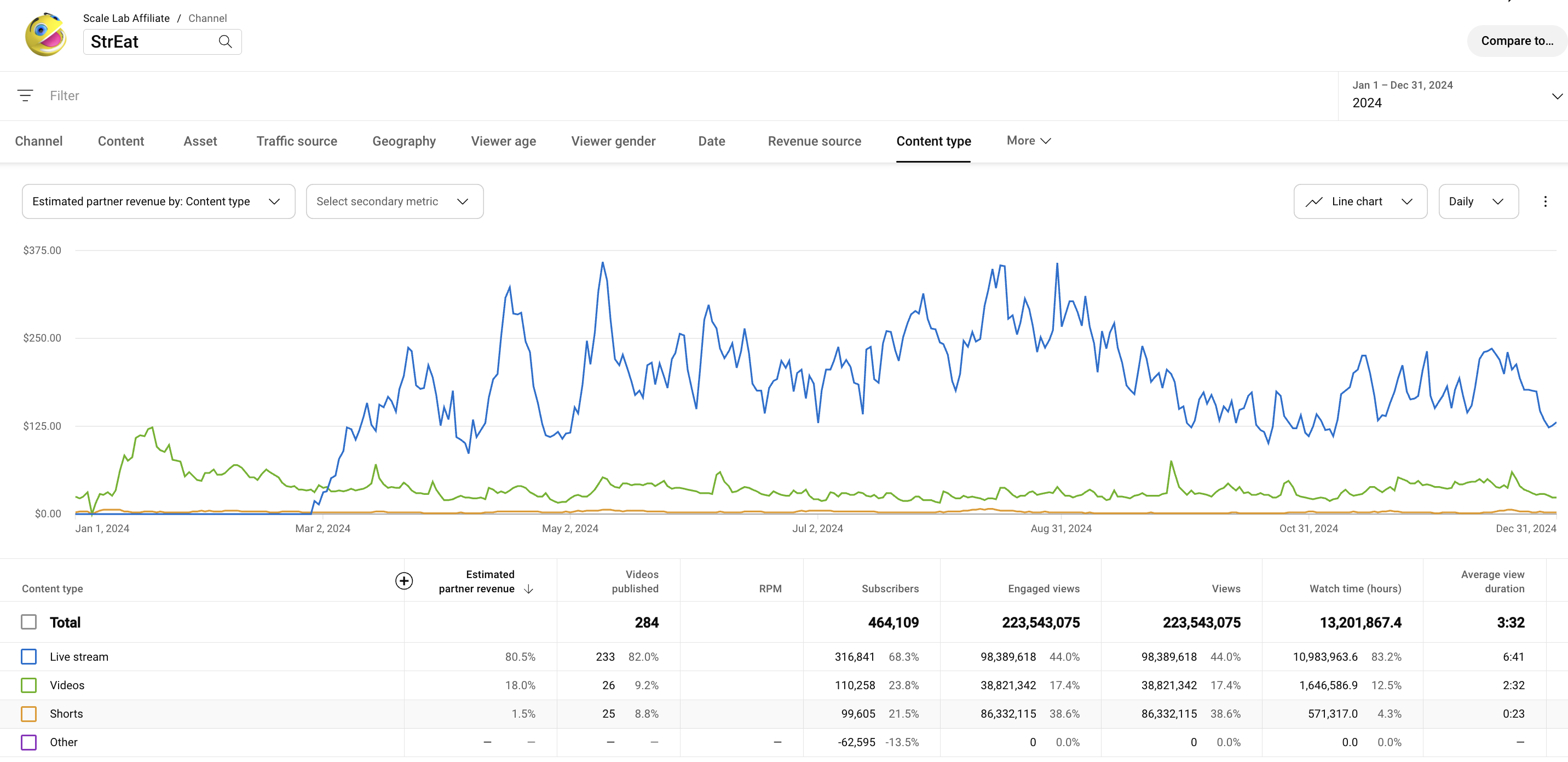Viewport: 1568px width, 762px height.
Task: Click the search magnifier in the channel box
Action: click(225, 42)
